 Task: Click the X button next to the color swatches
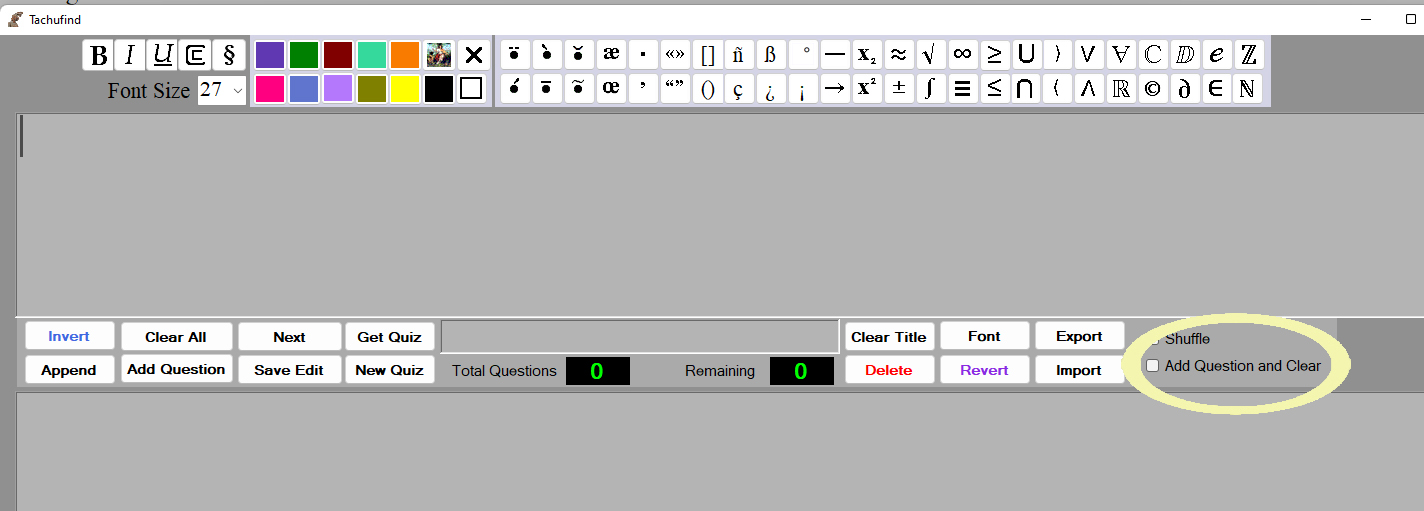[474, 55]
